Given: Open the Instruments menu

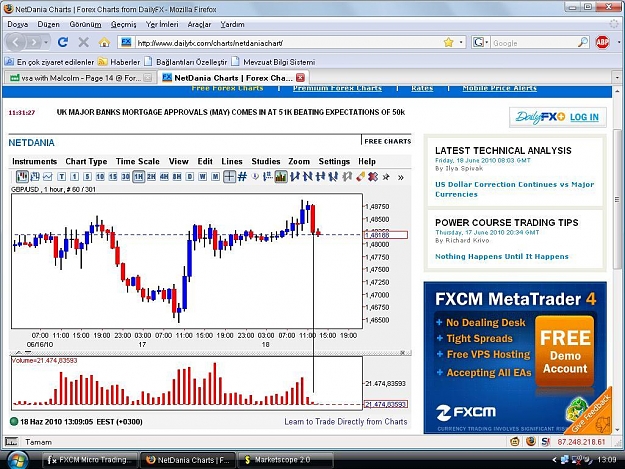Looking at the screenshot, I should click(x=34, y=161).
